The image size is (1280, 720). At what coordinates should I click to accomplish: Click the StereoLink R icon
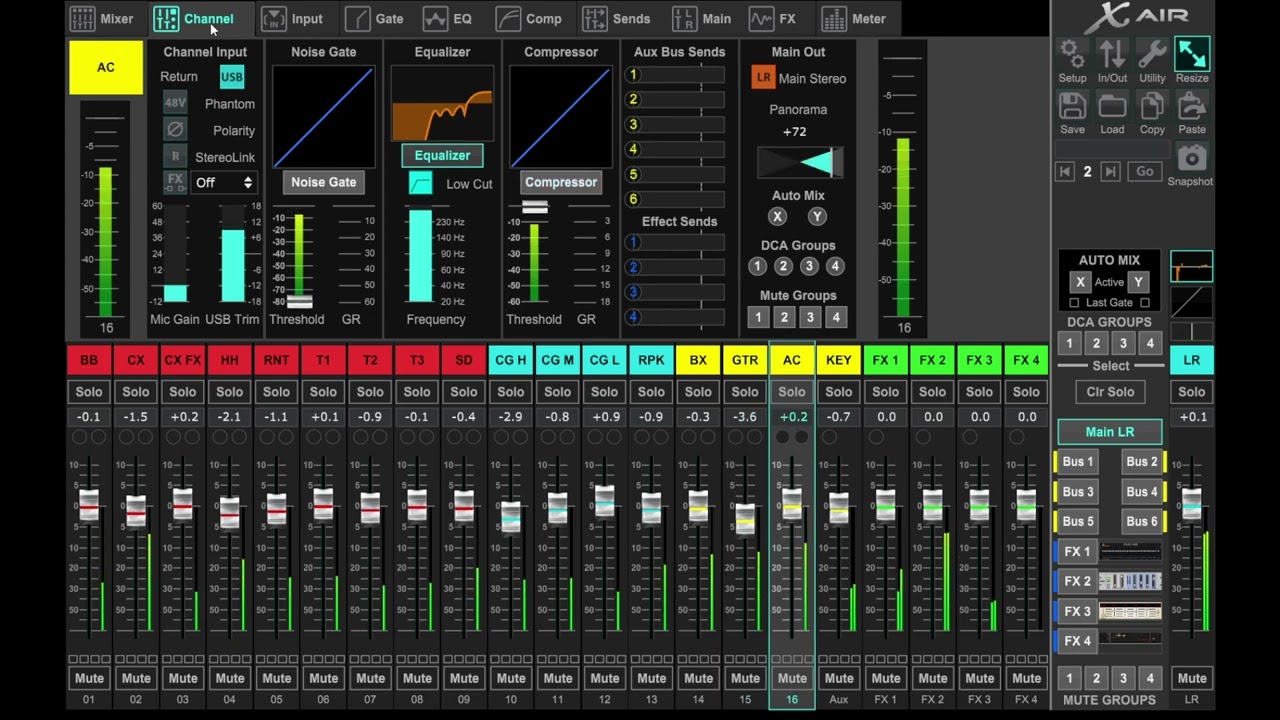[x=175, y=156]
